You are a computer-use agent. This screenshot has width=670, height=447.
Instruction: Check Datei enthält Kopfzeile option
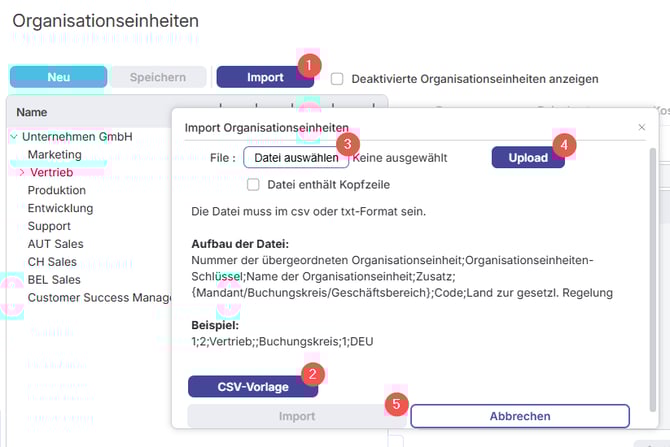click(254, 185)
